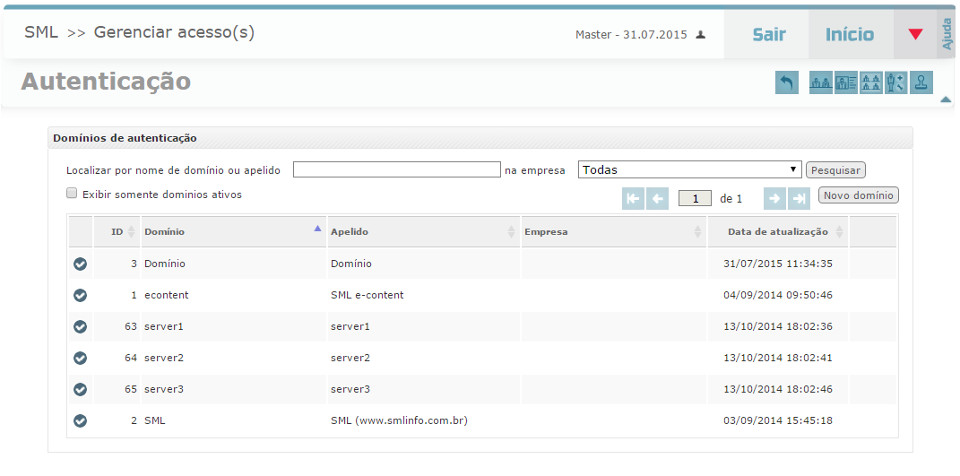Click the Novo domínio button
960x476 pixels.
click(x=858, y=195)
